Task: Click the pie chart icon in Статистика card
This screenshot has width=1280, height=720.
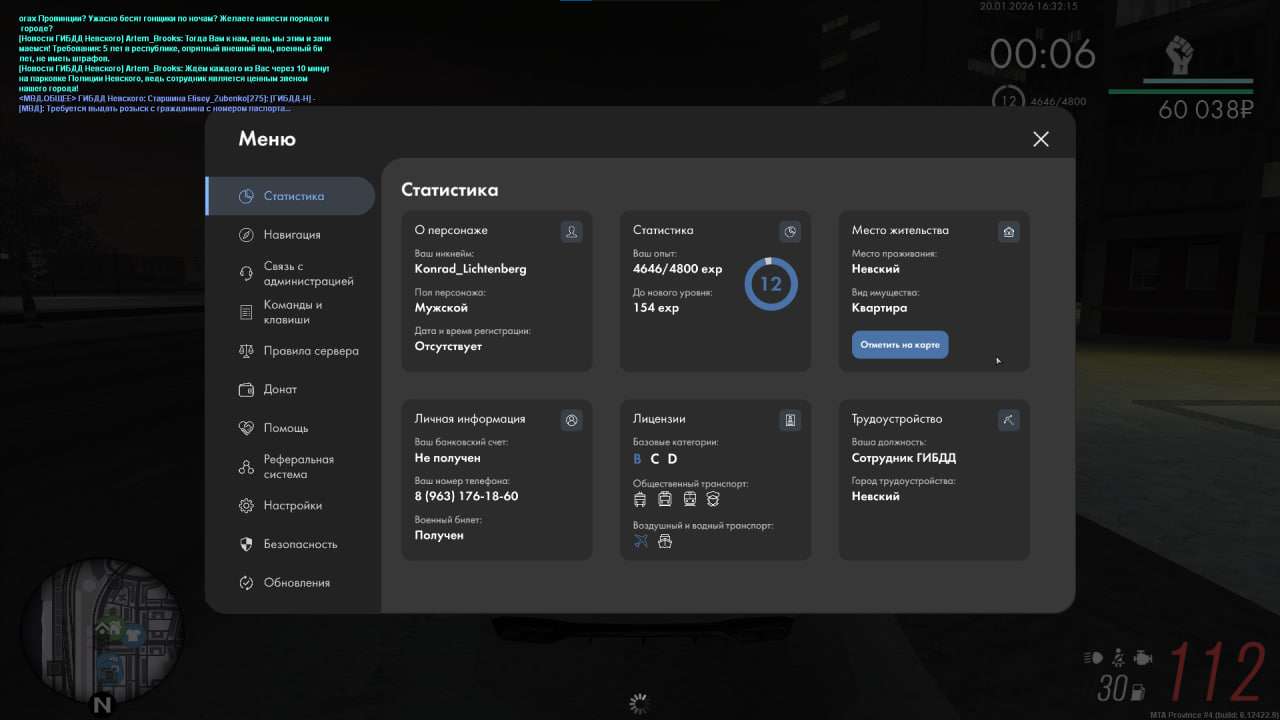Action: click(x=790, y=231)
